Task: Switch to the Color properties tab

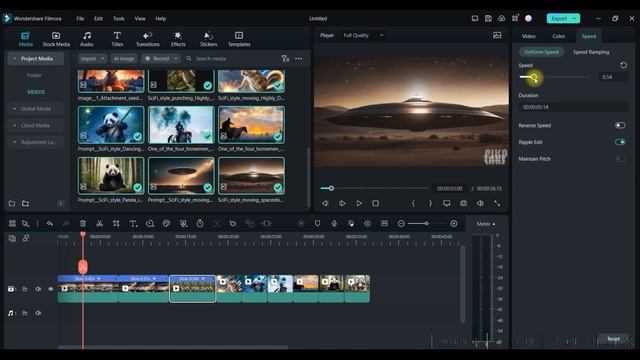Action: pos(559,36)
